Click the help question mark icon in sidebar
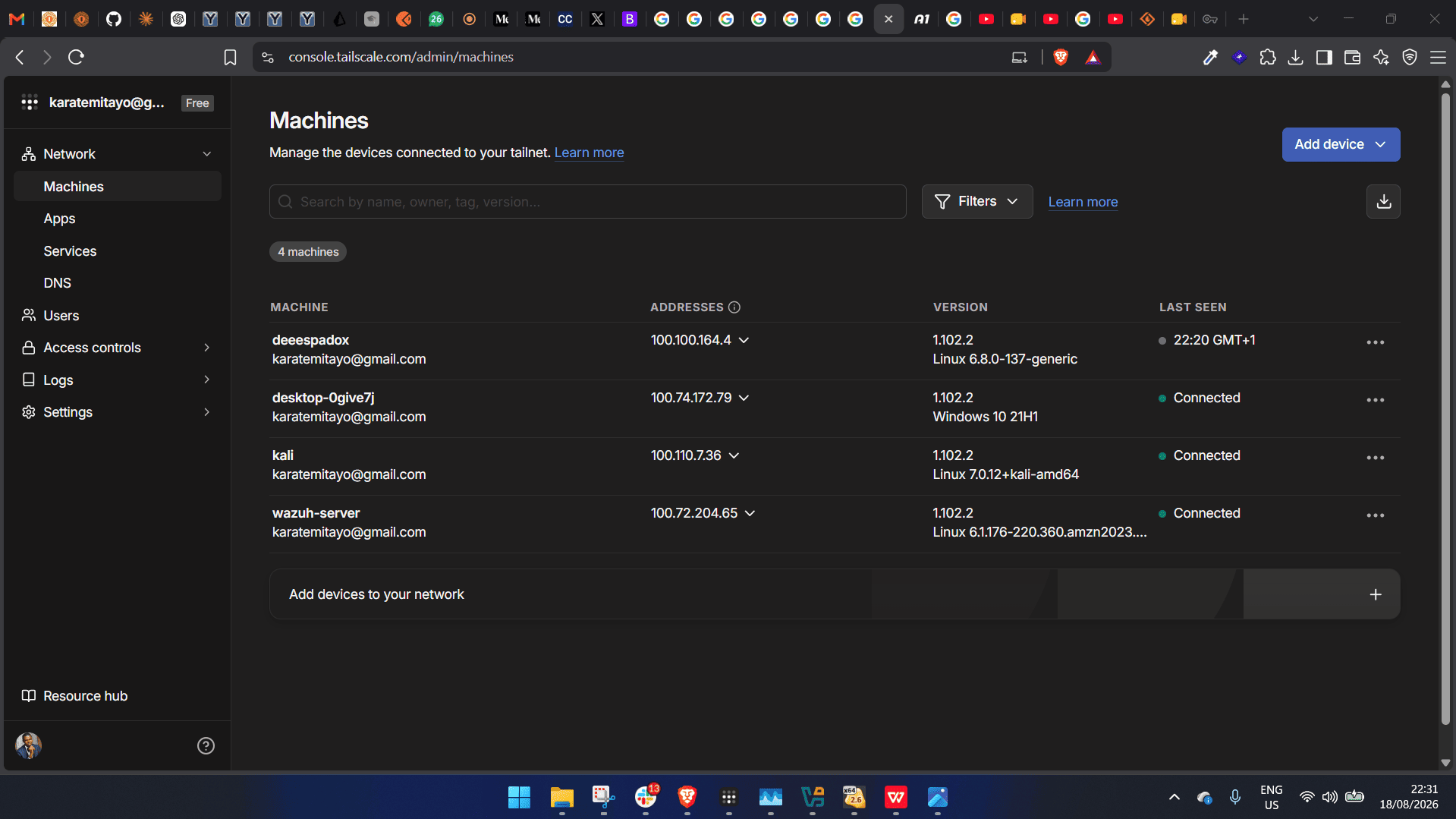This screenshot has height=819, width=1456. tap(206, 746)
